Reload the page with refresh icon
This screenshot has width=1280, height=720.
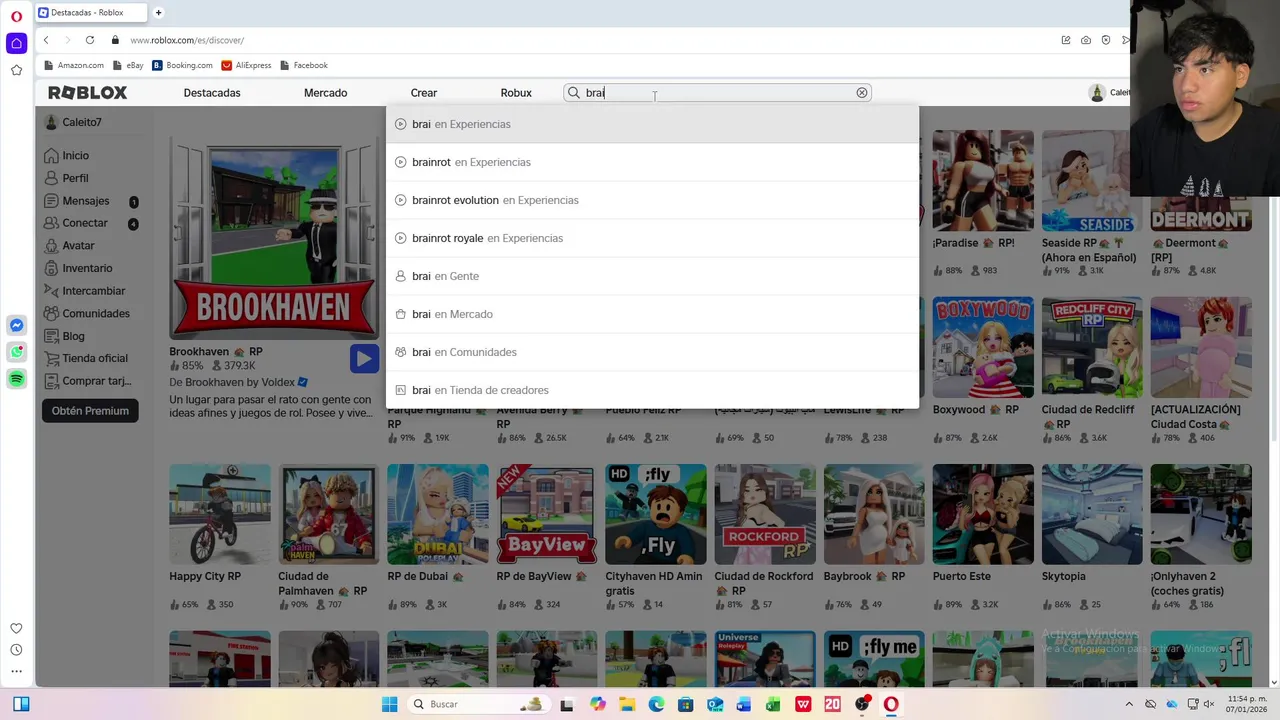(x=90, y=40)
